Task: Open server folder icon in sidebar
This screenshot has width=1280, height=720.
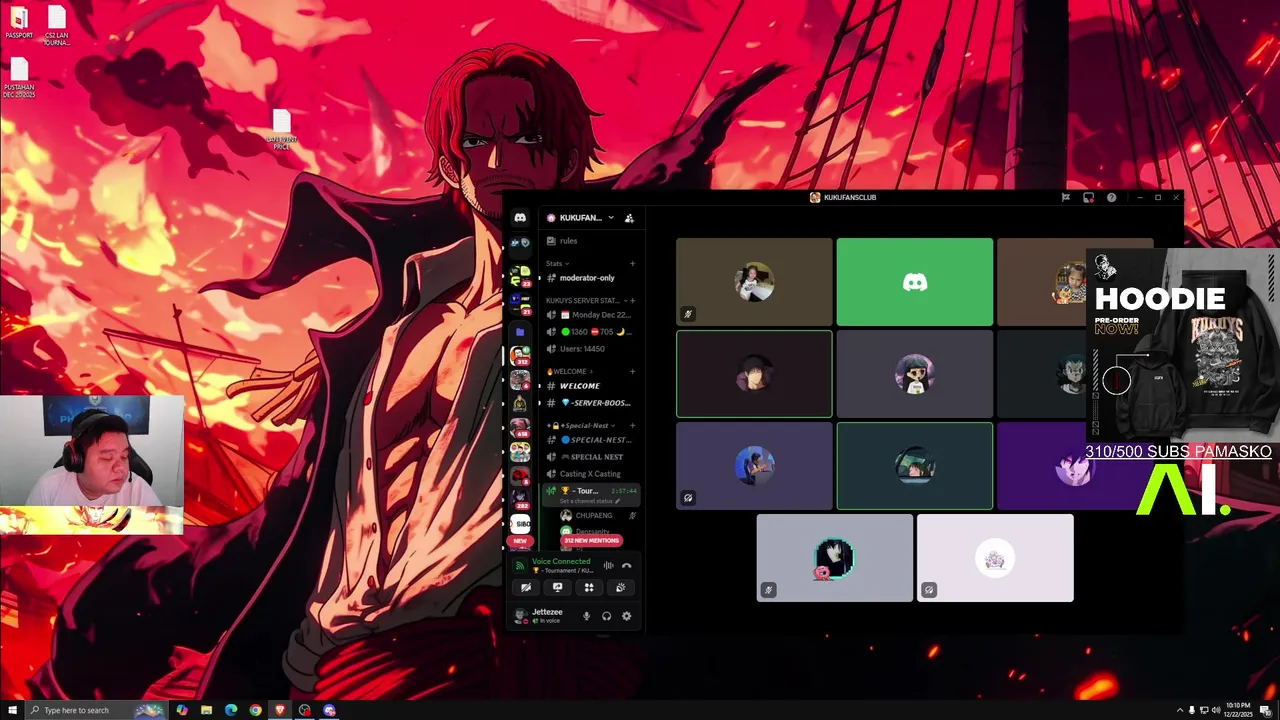Action: click(x=520, y=332)
